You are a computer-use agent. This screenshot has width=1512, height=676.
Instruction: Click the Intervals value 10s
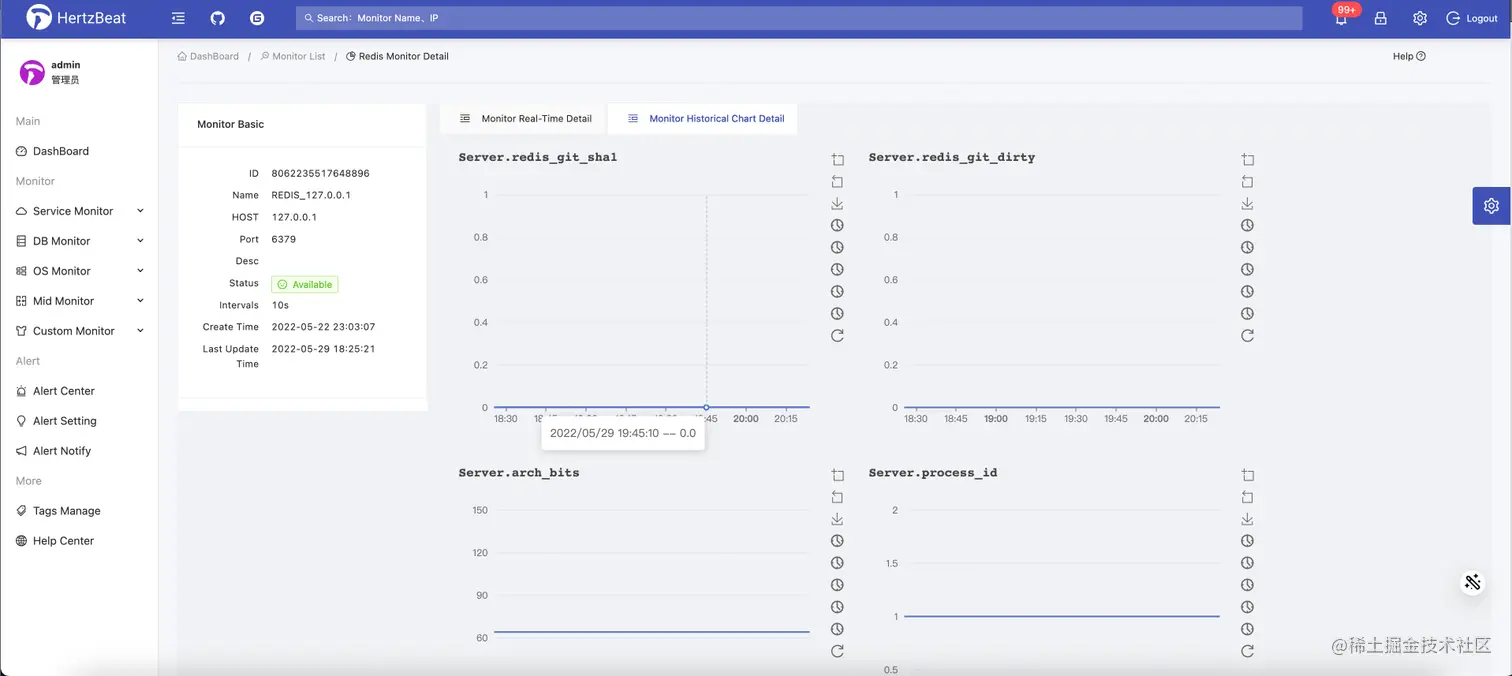[x=280, y=305]
